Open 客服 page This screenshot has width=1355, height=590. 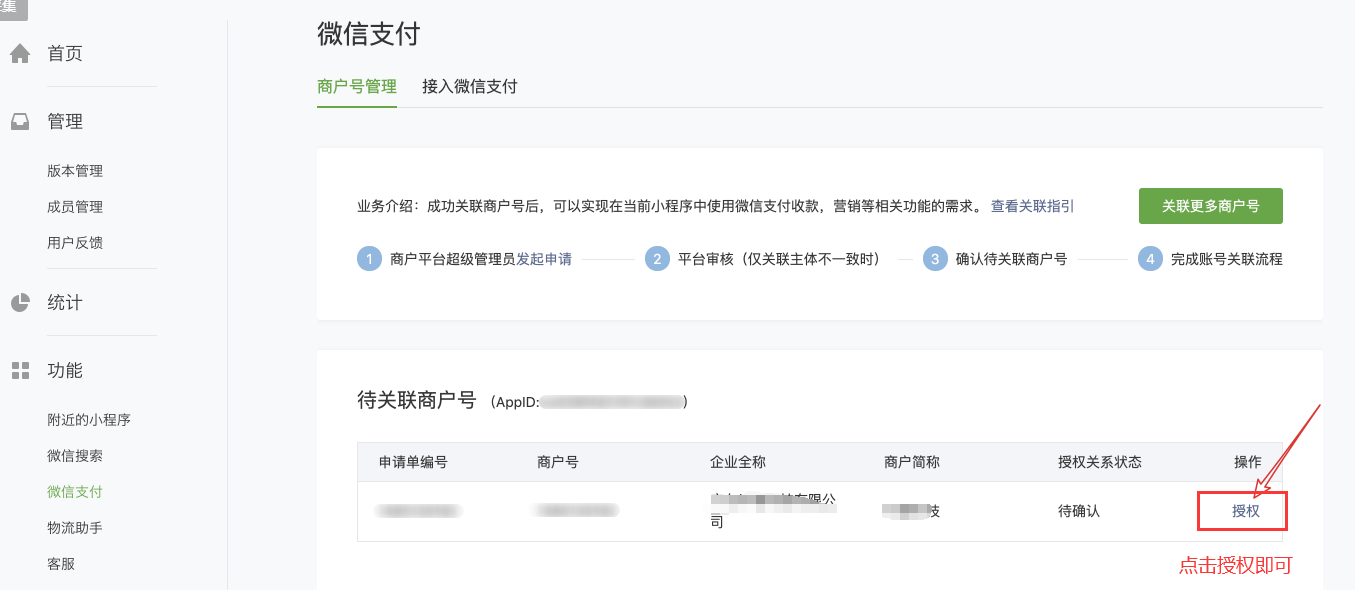[61, 564]
